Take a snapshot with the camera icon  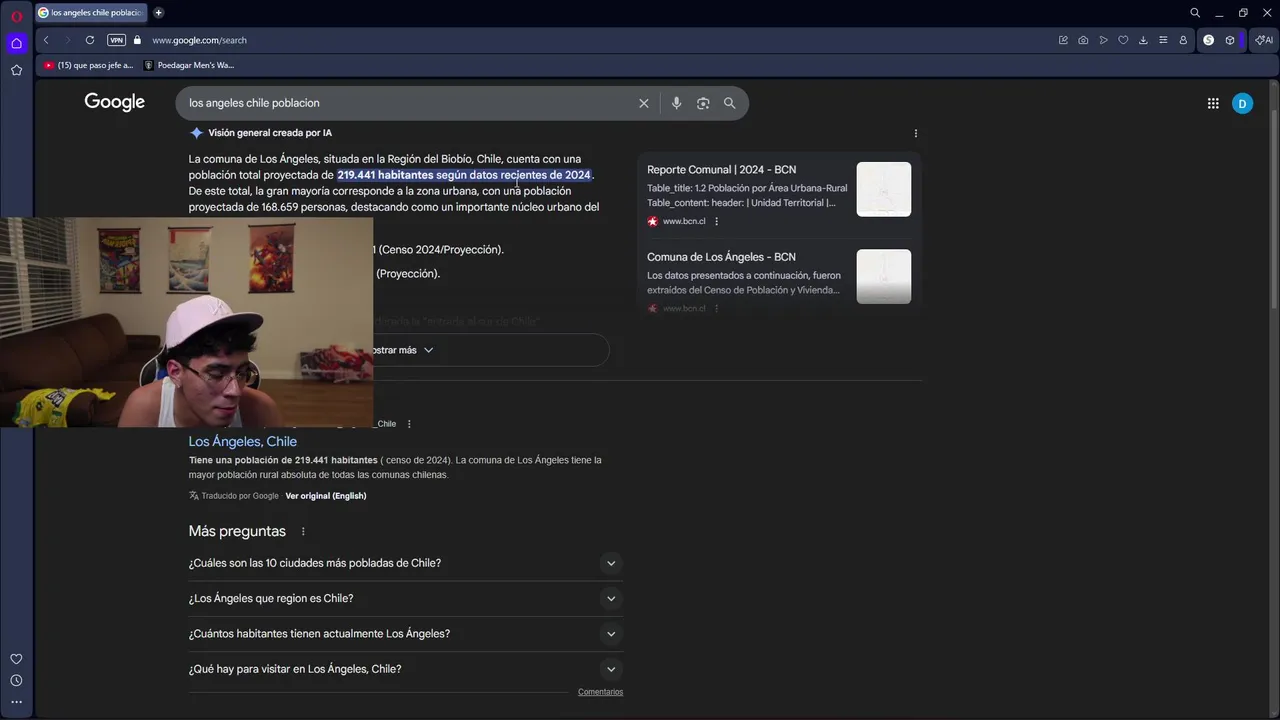click(1083, 40)
